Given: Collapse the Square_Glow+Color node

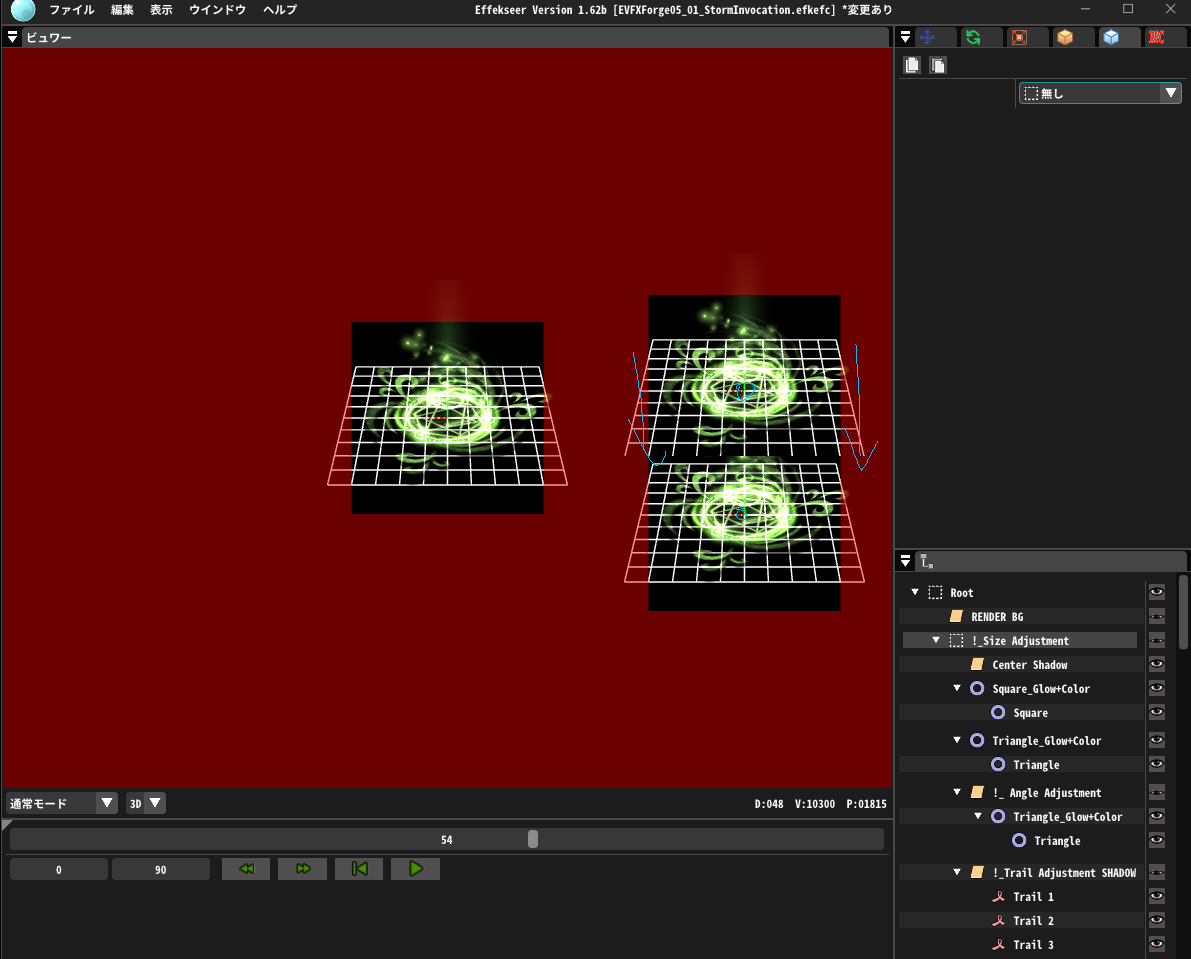Looking at the screenshot, I should click(x=957, y=688).
